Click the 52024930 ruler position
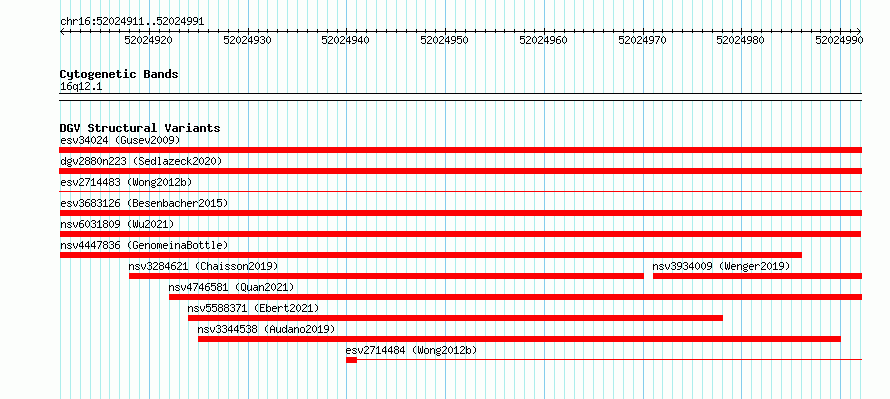 (247, 40)
